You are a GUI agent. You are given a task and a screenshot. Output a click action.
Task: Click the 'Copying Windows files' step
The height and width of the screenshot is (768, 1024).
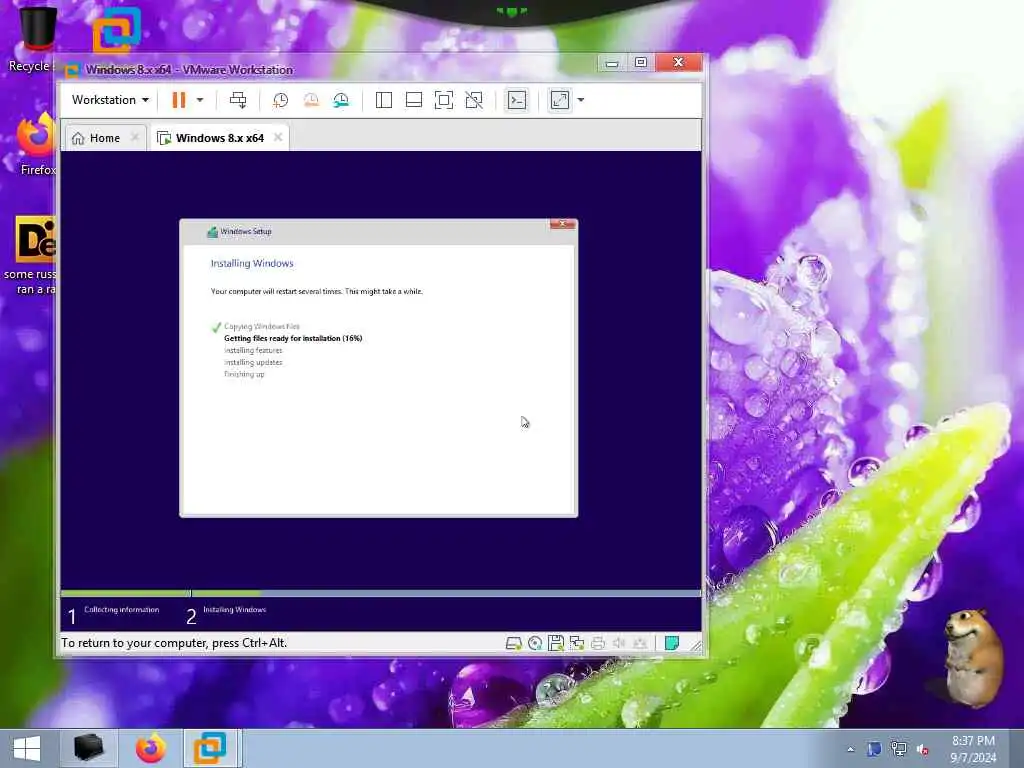click(262, 327)
